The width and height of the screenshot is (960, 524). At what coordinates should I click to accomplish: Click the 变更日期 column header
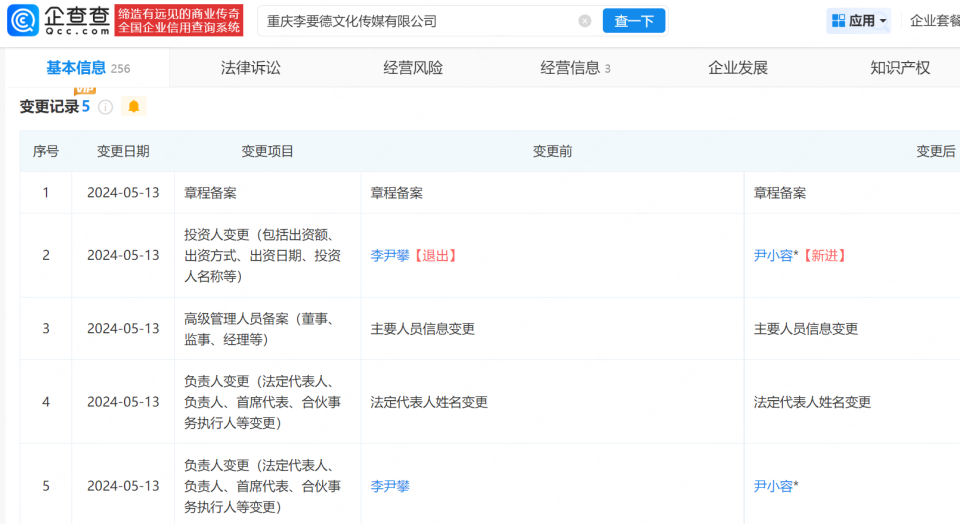123,151
